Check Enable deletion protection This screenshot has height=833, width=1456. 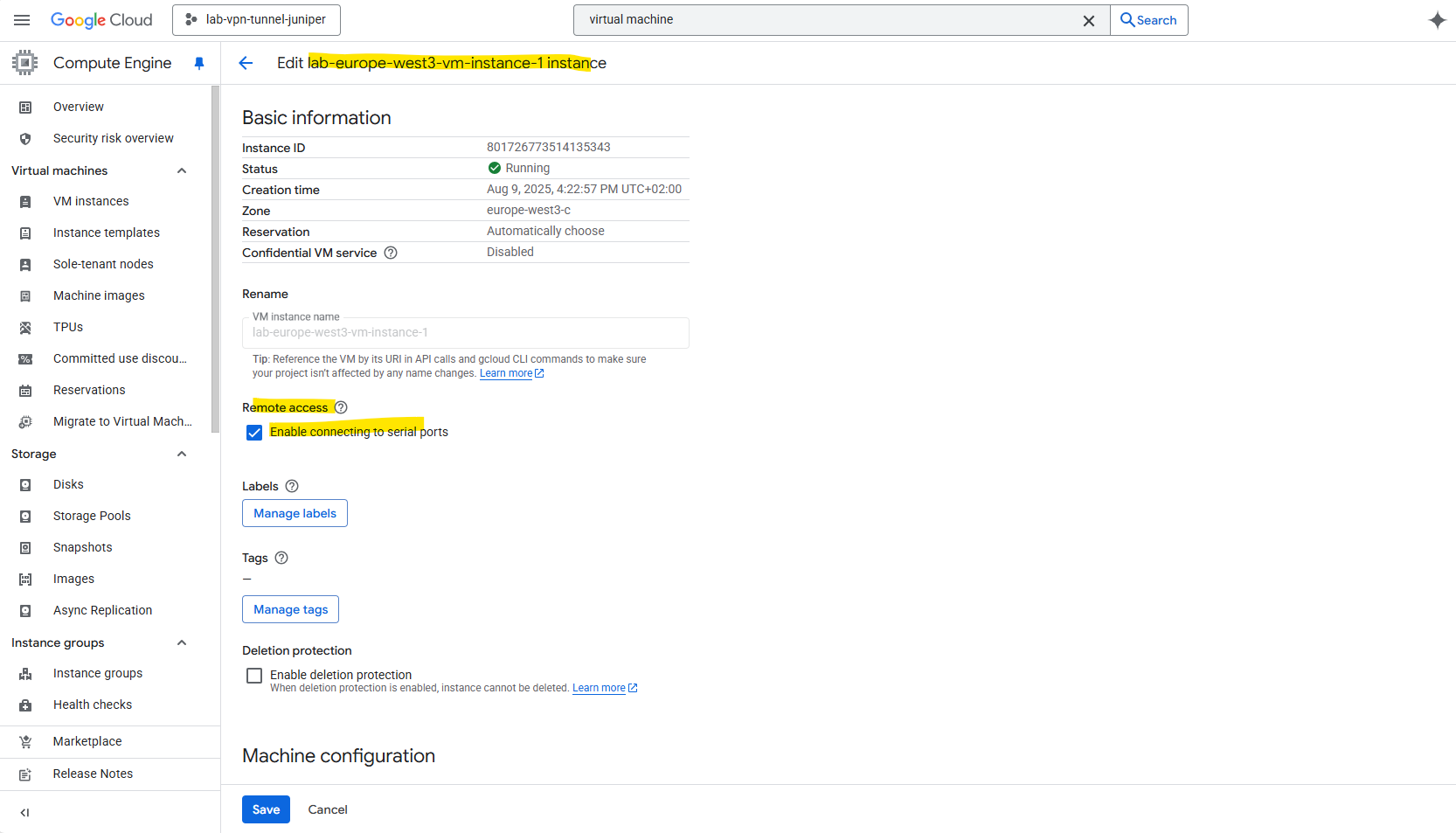(254, 676)
